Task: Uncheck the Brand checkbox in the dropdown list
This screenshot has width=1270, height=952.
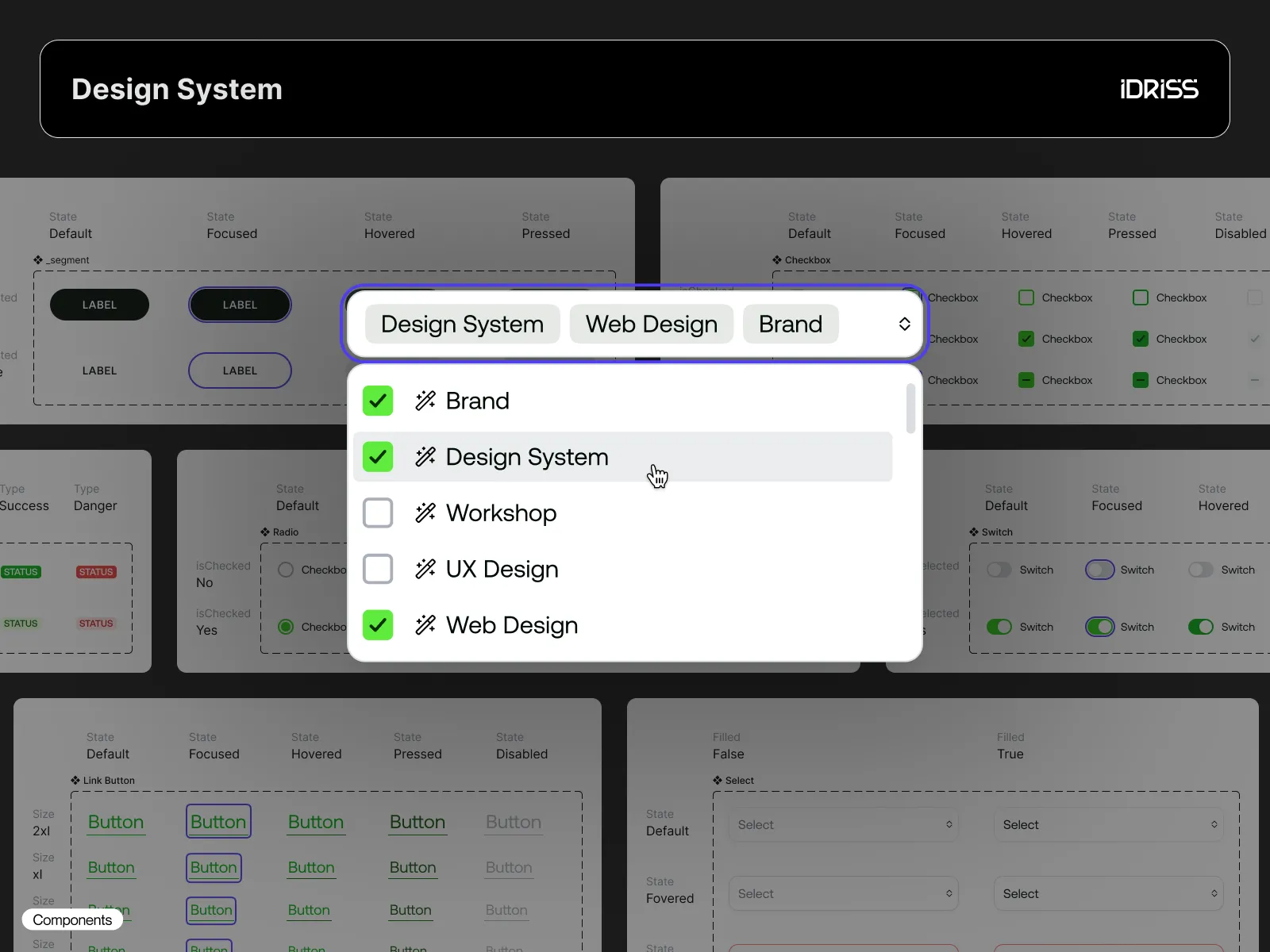Action: (x=378, y=401)
